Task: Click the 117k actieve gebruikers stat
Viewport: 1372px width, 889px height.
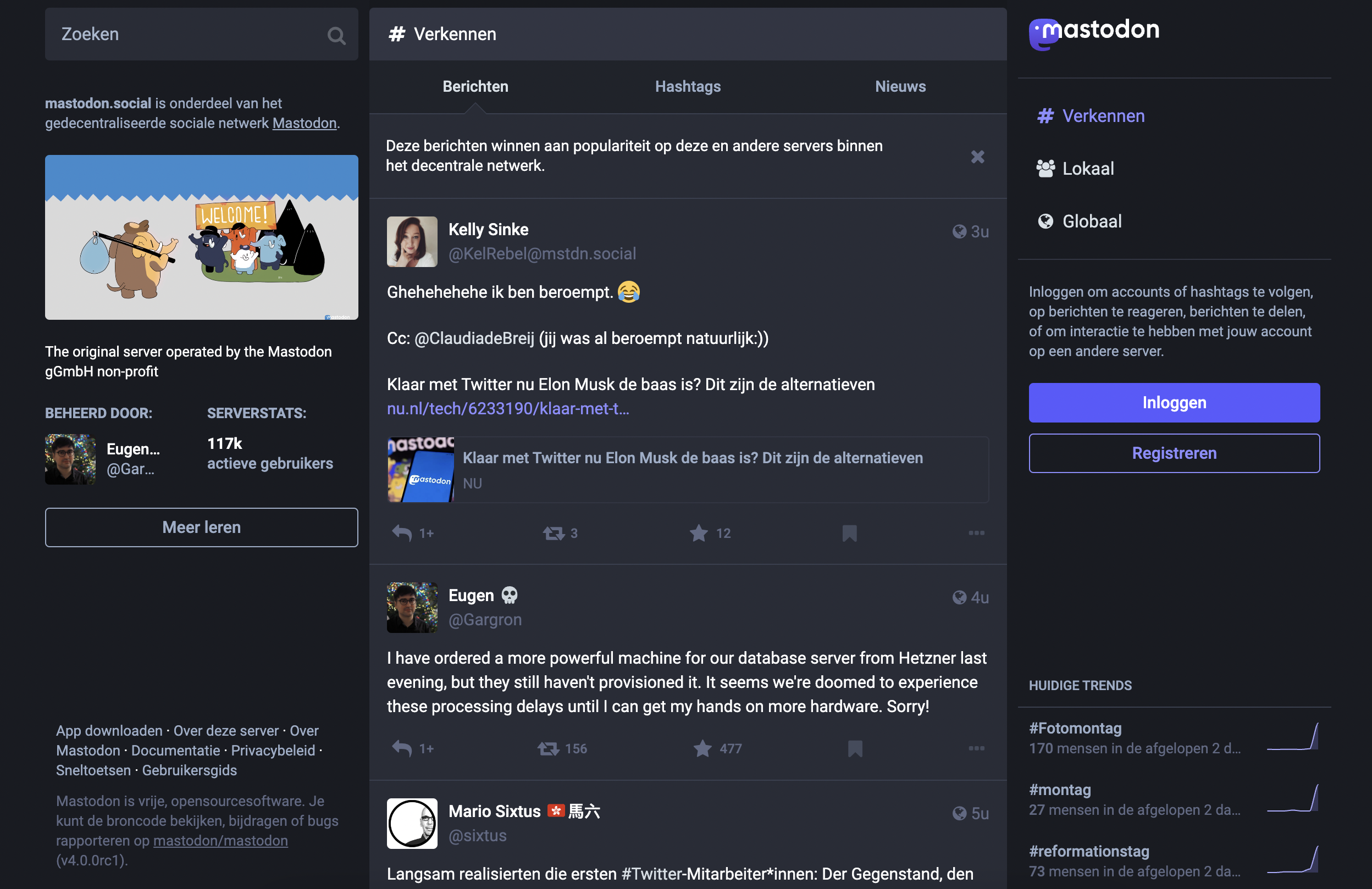Action: pyautogui.click(x=270, y=453)
